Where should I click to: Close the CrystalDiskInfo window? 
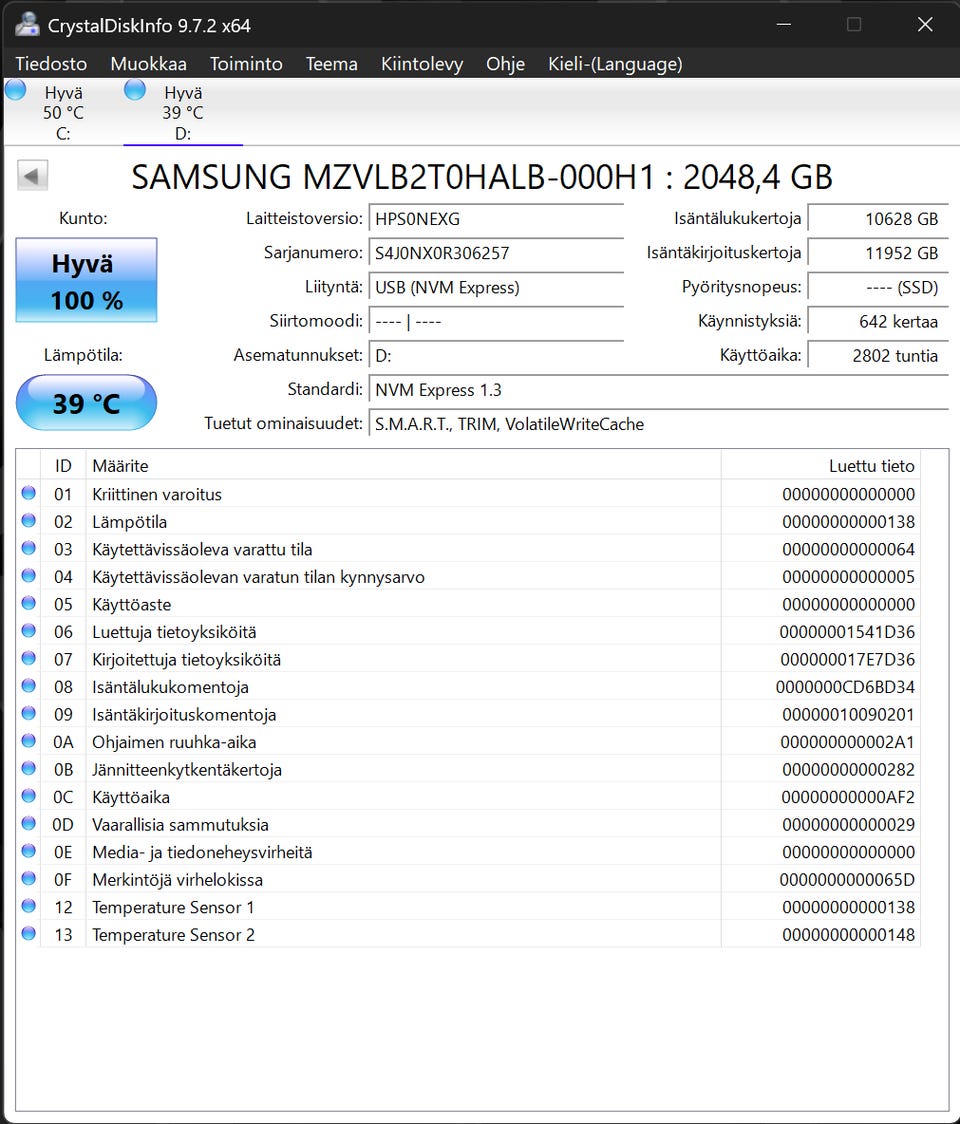pos(925,24)
